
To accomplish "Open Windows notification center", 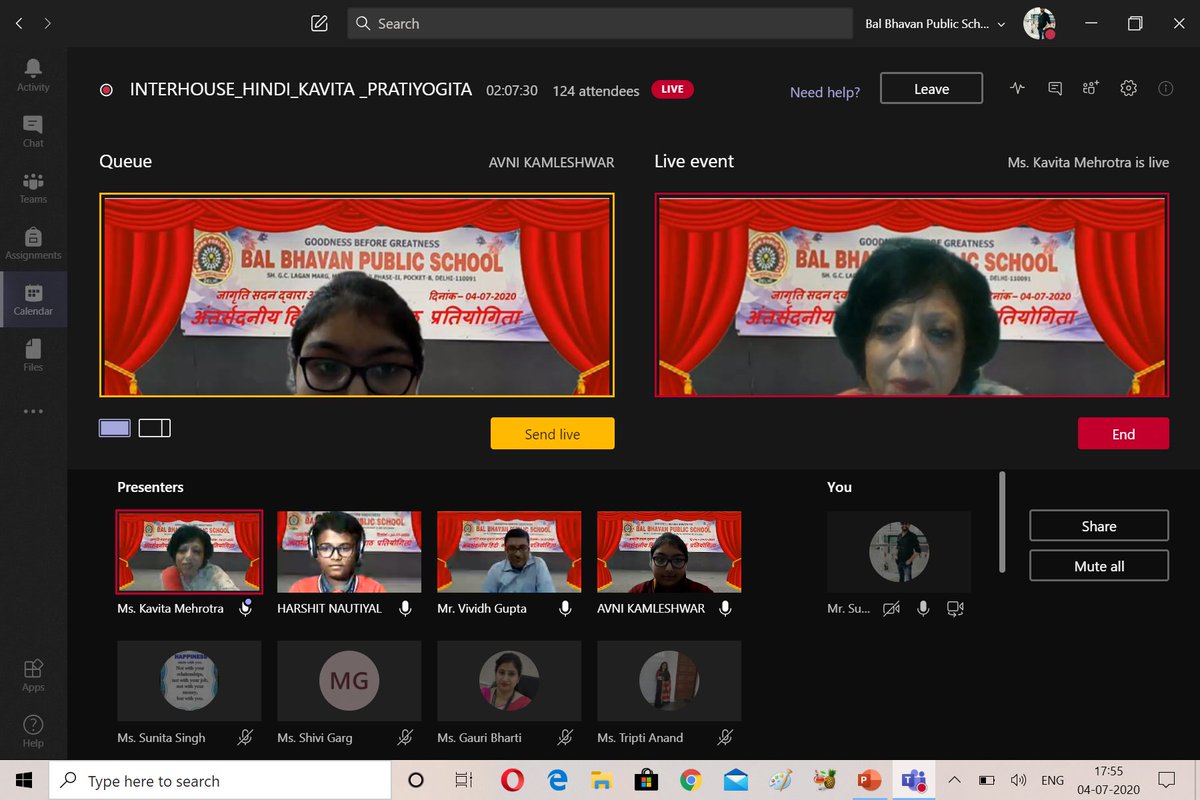I will pyautogui.click(x=1166, y=780).
